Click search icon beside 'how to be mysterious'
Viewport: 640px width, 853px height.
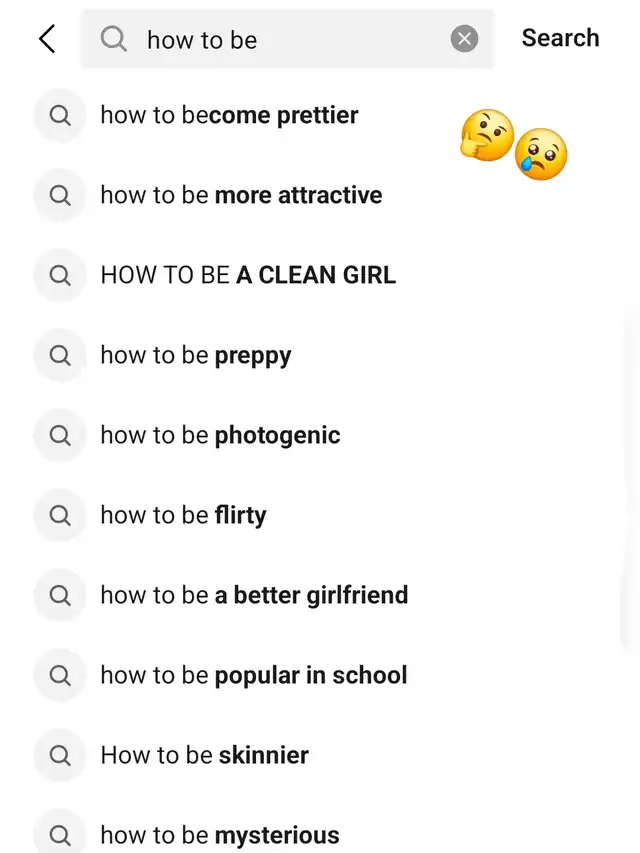click(x=60, y=835)
